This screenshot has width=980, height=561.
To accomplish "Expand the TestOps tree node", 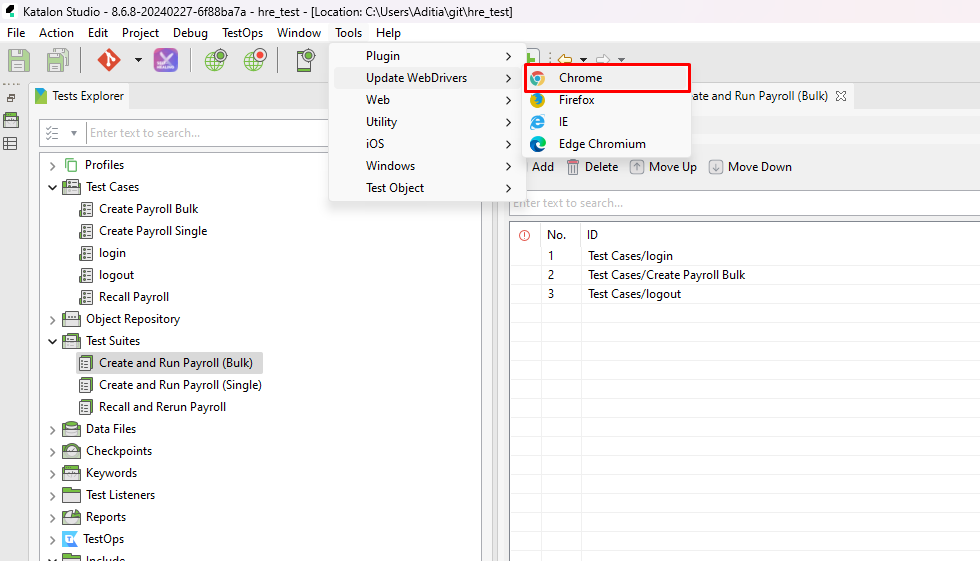I will (52, 540).
